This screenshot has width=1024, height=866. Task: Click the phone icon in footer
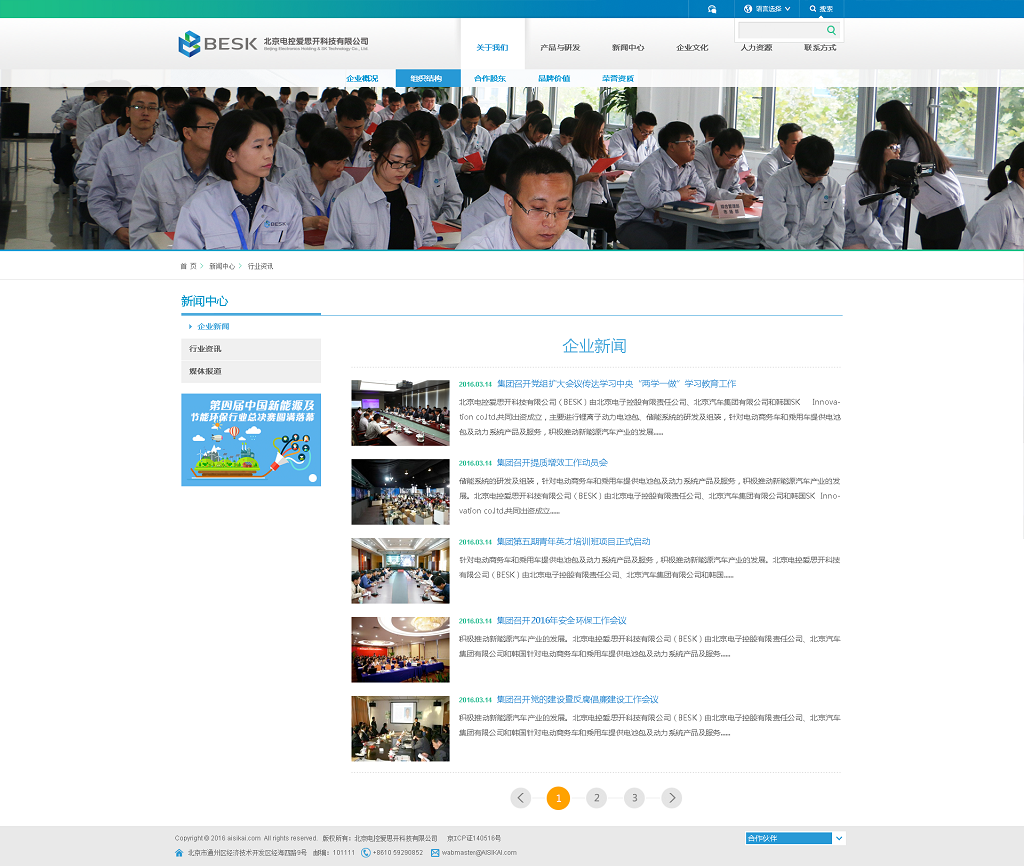click(x=365, y=853)
